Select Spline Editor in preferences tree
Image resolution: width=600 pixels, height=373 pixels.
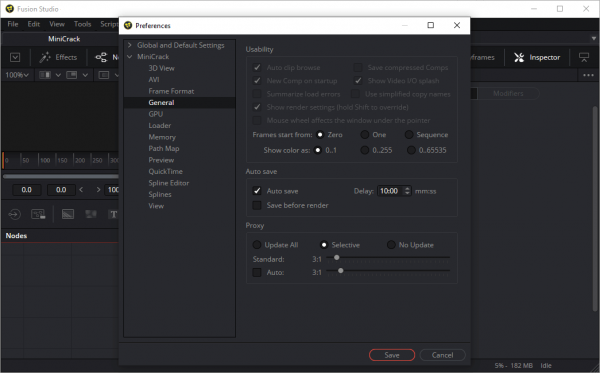[x=169, y=183]
